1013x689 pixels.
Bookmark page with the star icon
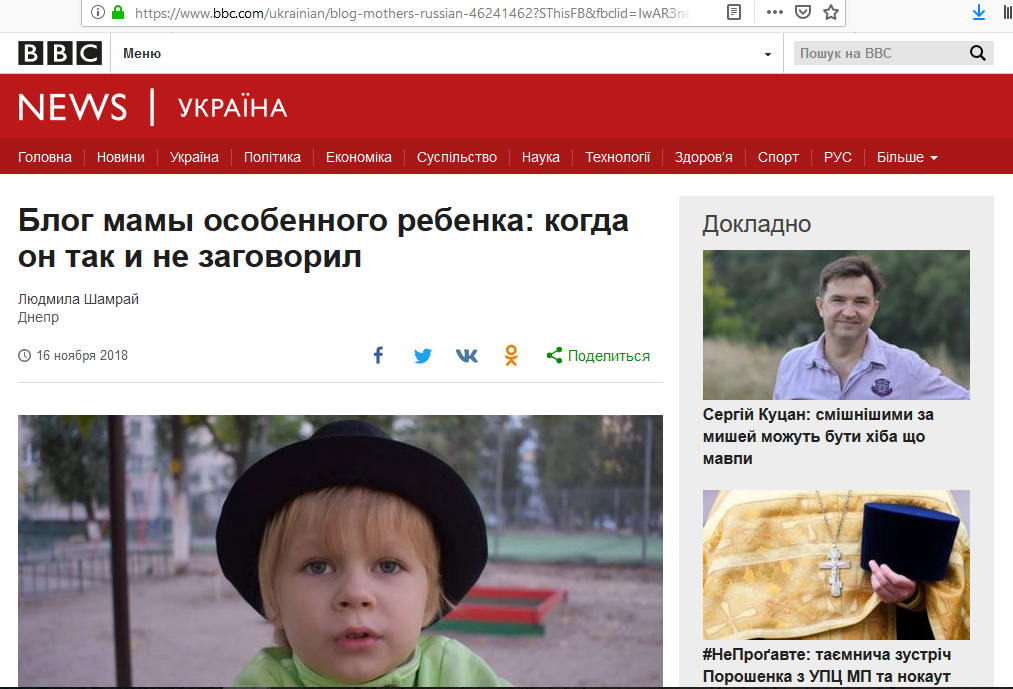[x=831, y=12]
